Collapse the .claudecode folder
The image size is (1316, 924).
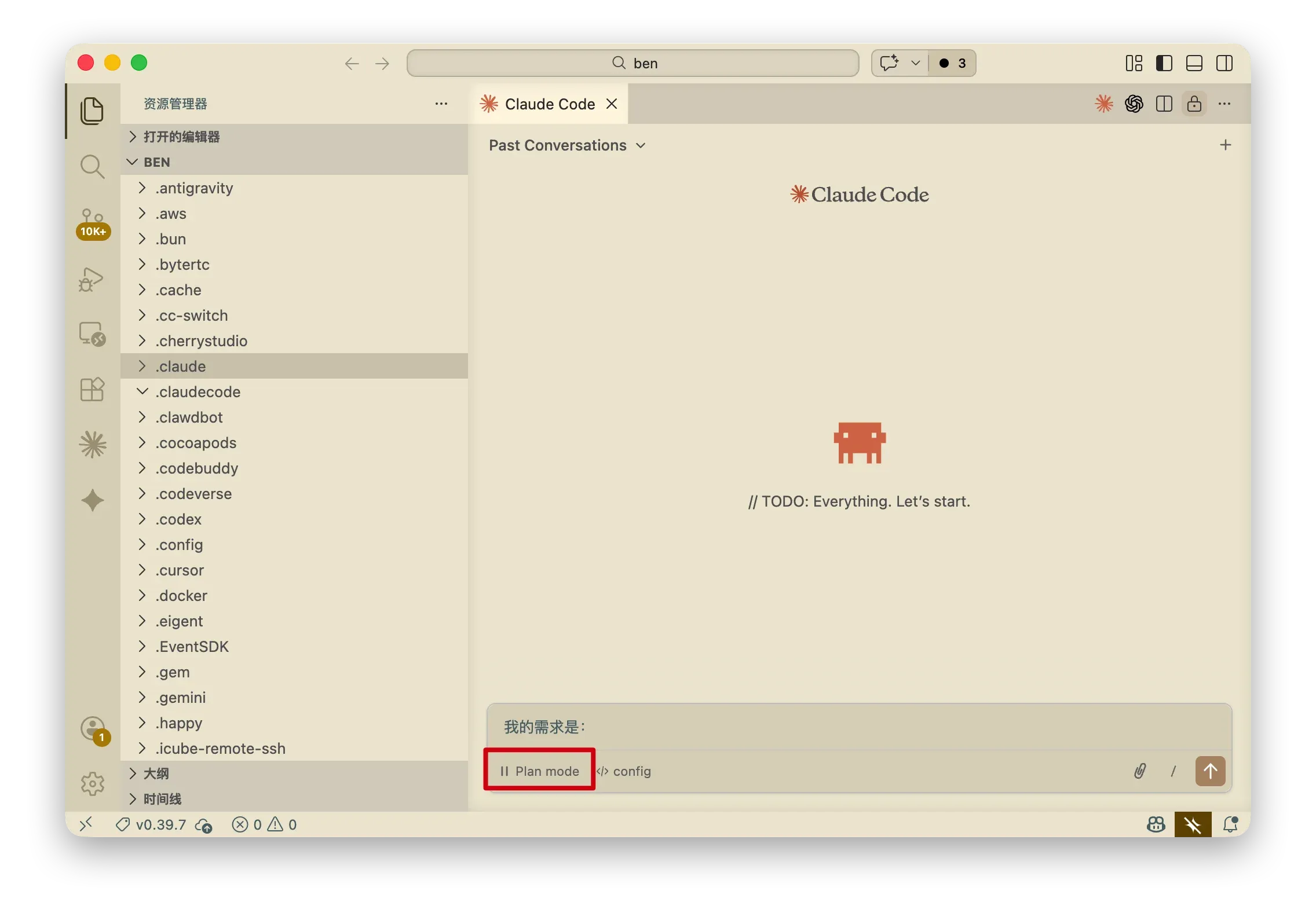click(x=294, y=391)
